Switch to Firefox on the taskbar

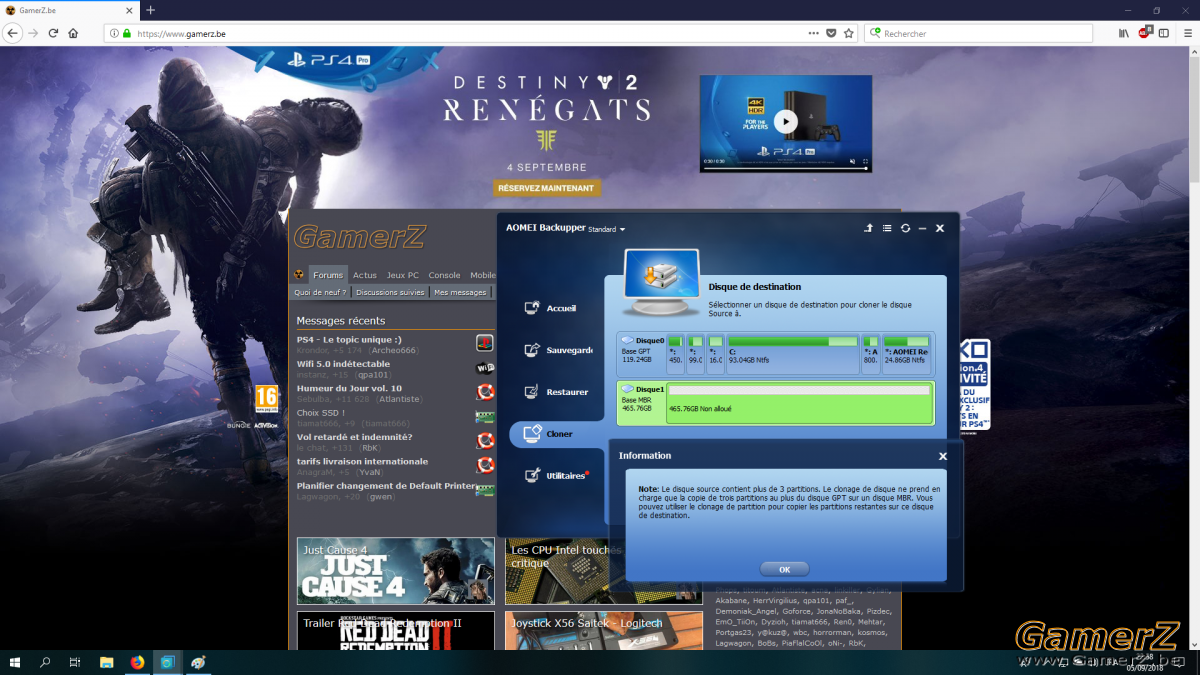tap(137, 662)
